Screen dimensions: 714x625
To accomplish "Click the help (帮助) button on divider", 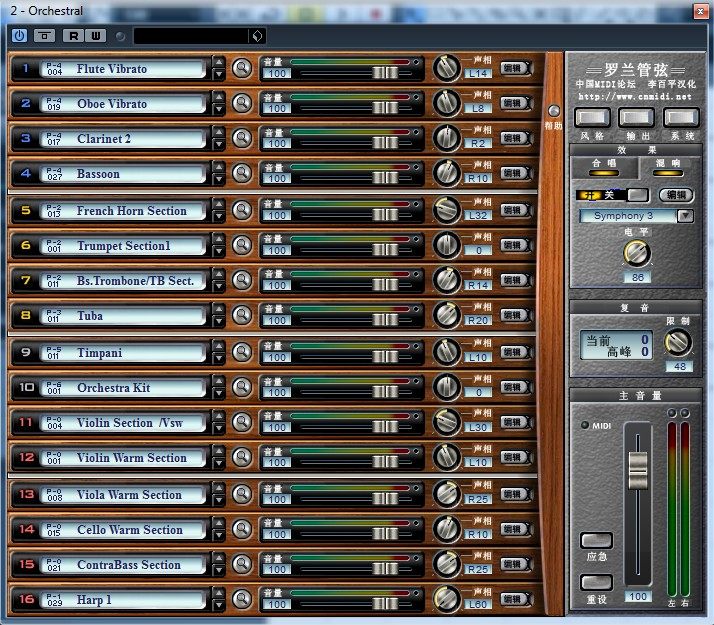I will [x=553, y=111].
